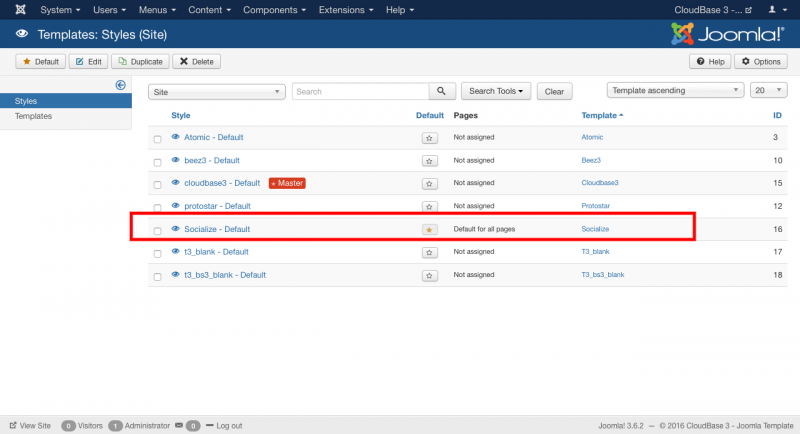800x434 pixels.
Task: Sort by the Template column header
Action: click(602, 115)
